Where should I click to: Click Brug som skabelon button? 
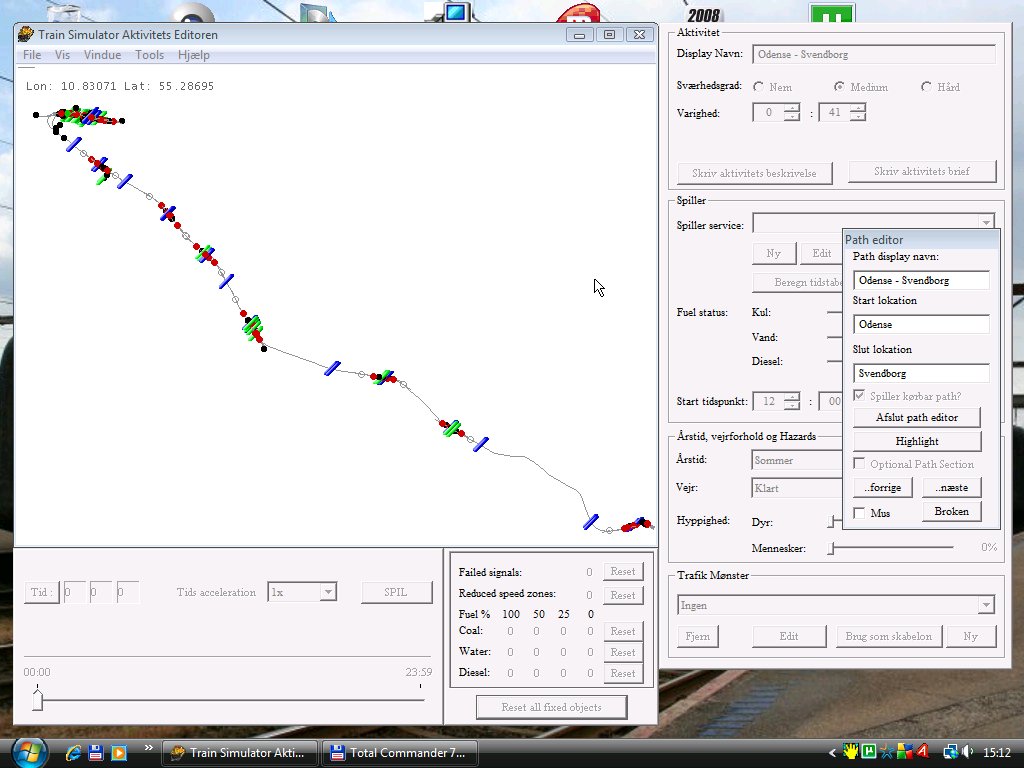click(x=889, y=636)
